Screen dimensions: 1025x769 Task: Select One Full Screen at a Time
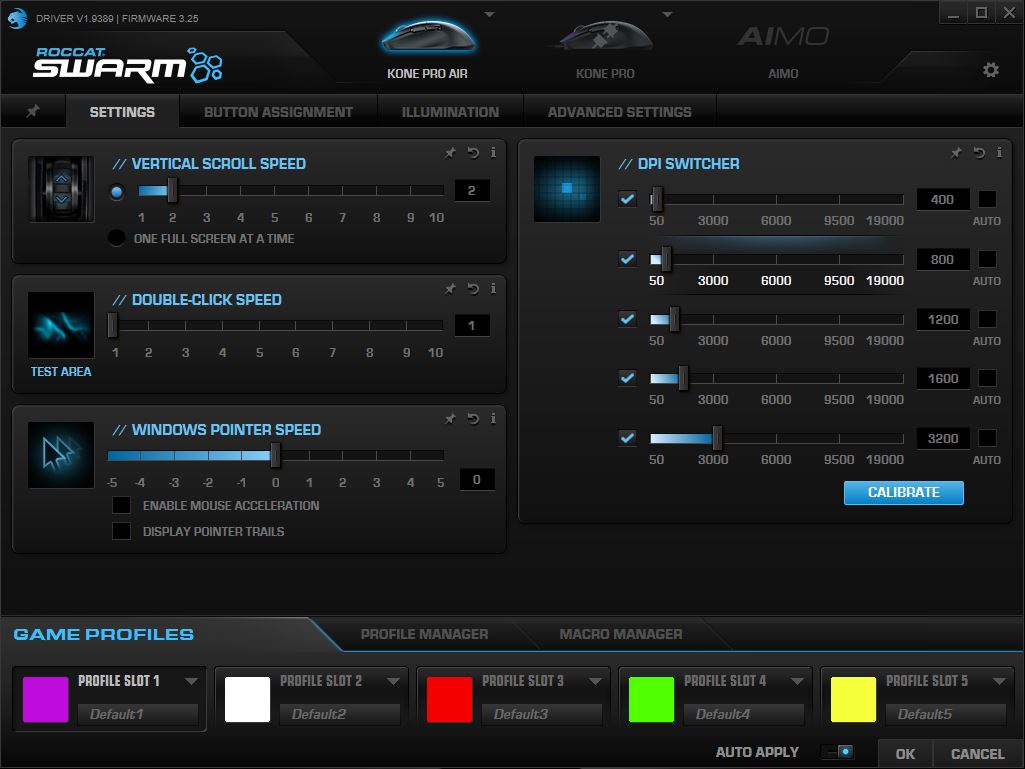117,238
